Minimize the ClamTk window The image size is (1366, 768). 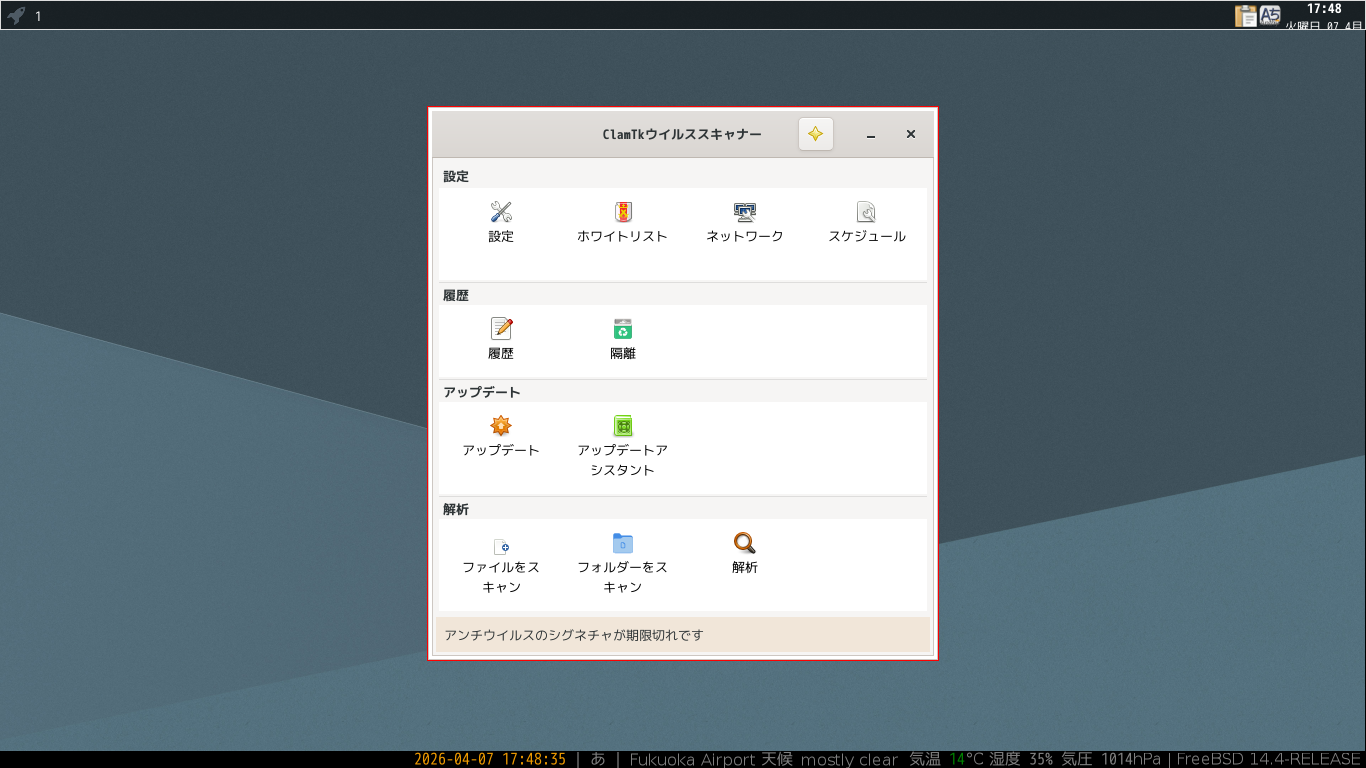tap(871, 134)
